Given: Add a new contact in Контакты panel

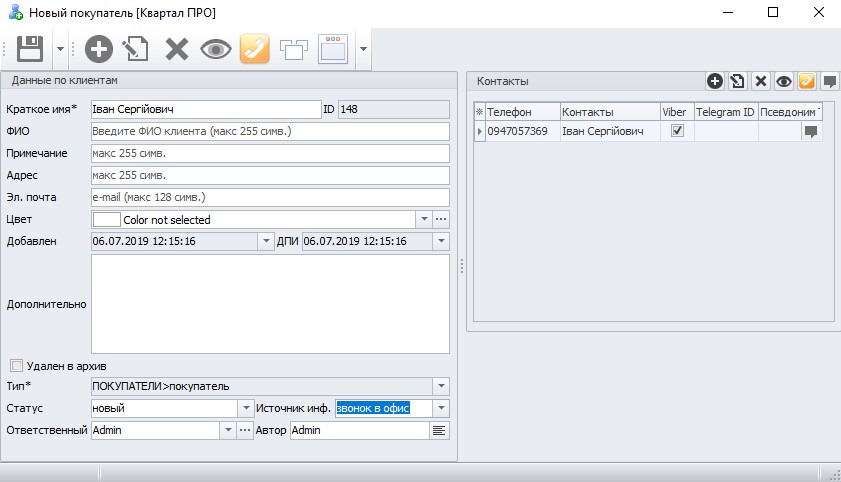Looking at the screenshot, I should coord(715,82).
